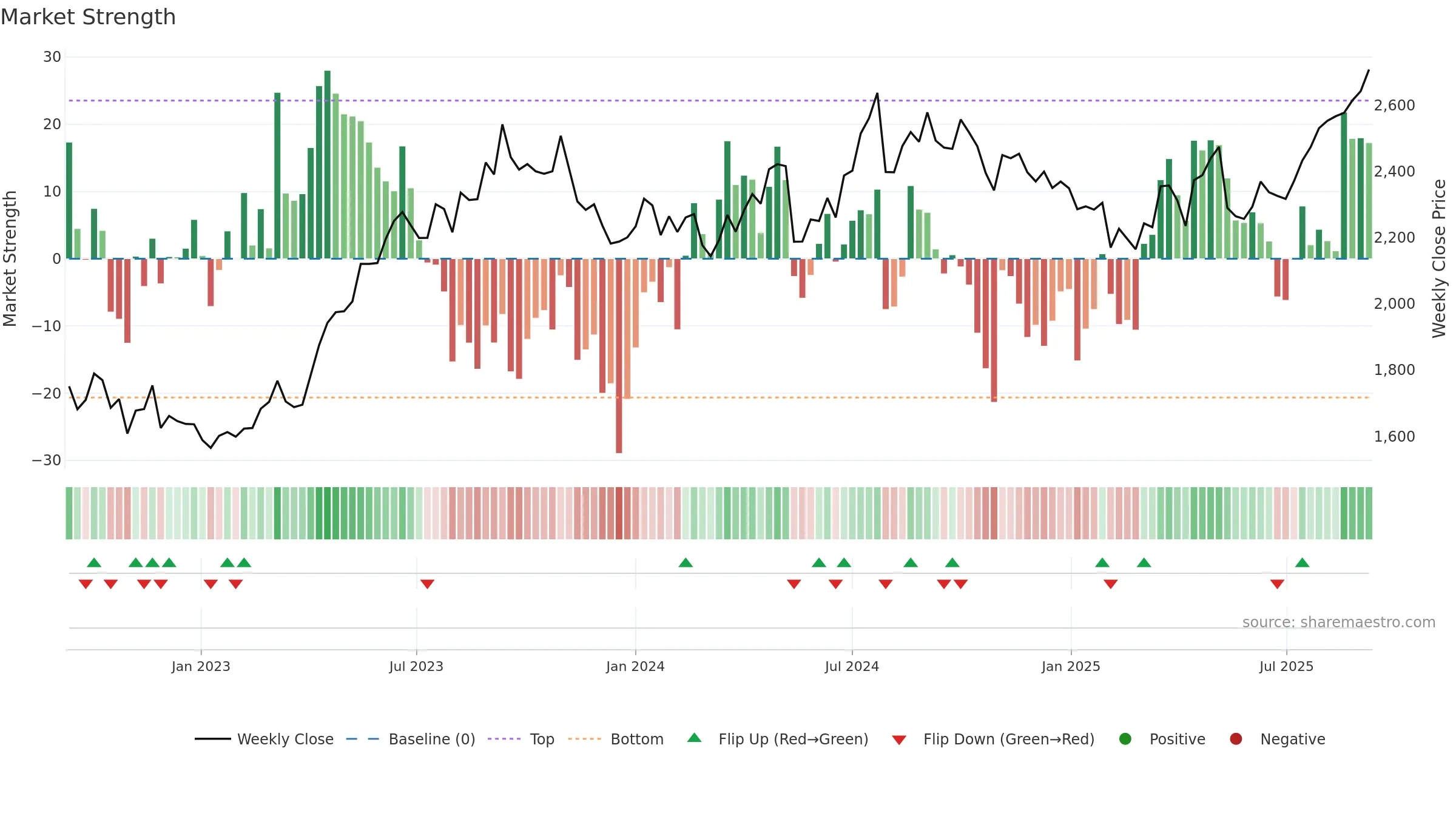1456x819 pixels.
Task: Click the Jul 2024 axis label
Action: coord(852,666)
